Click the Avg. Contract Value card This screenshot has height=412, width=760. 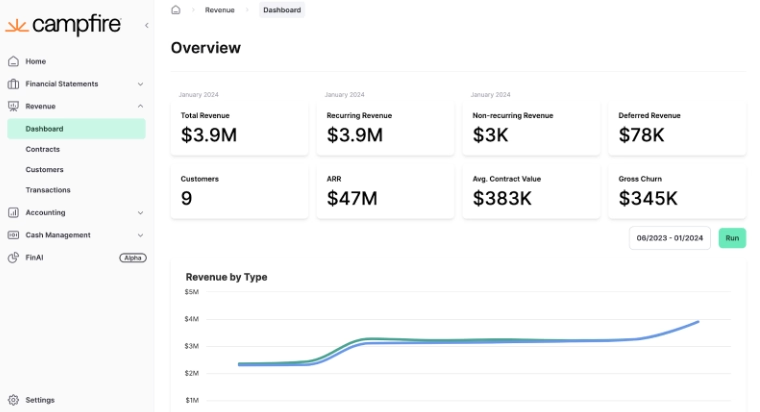[531, 191]
